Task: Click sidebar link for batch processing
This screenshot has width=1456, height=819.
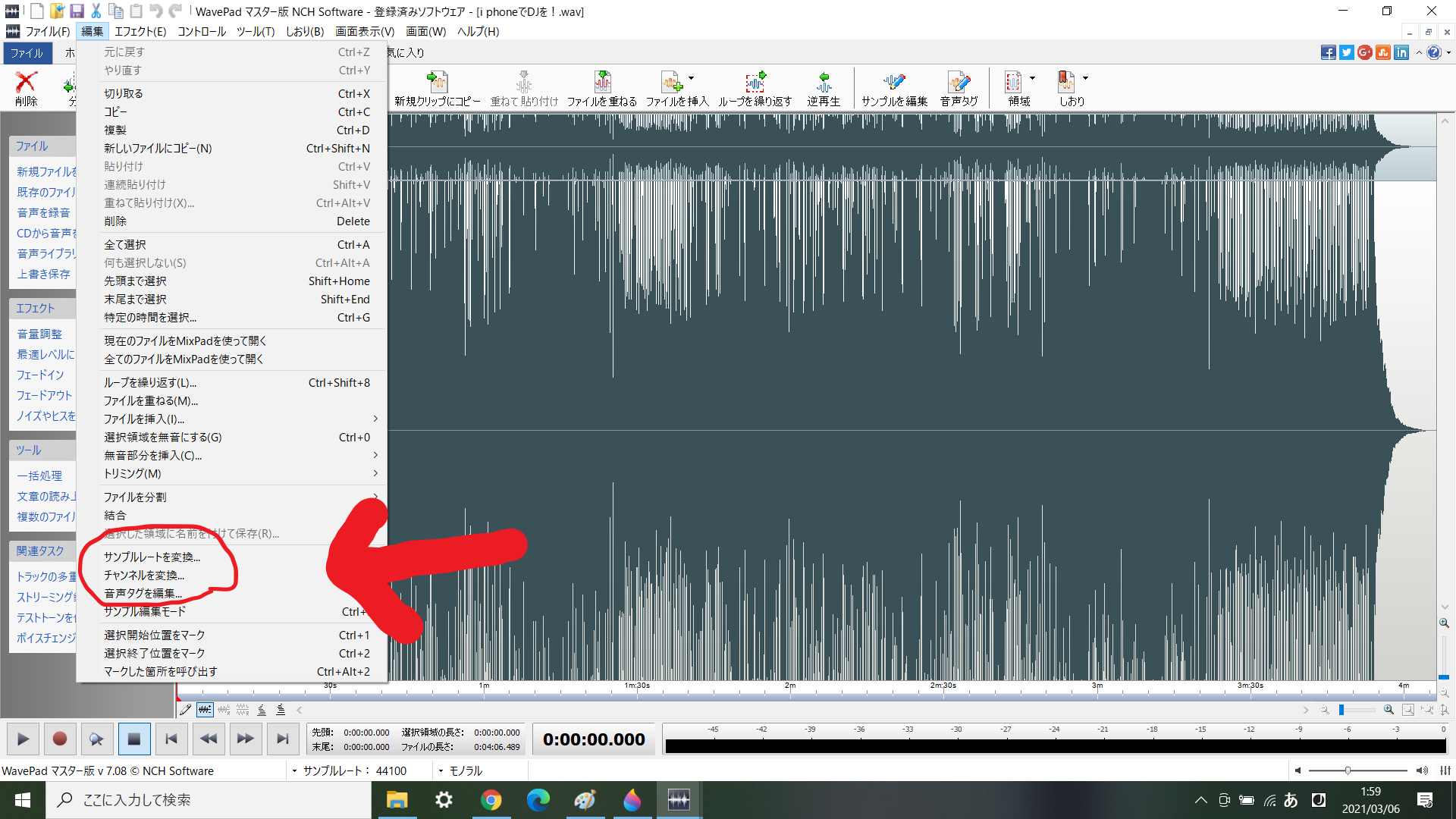Action: coord(39,475)
